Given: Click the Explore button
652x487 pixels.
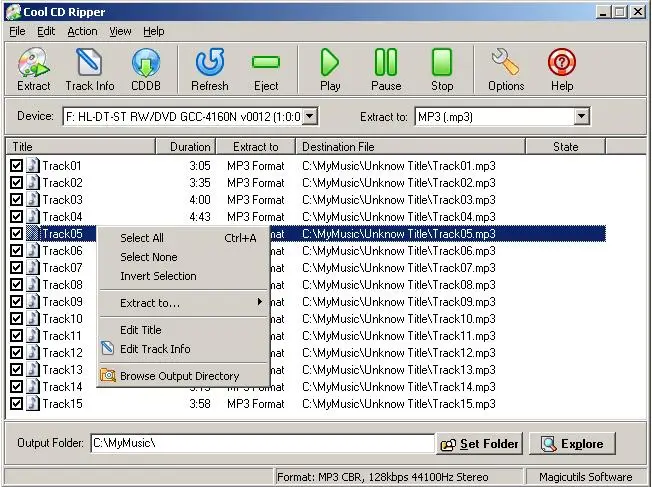Looking at the screenshot, I should pos(572,444).
